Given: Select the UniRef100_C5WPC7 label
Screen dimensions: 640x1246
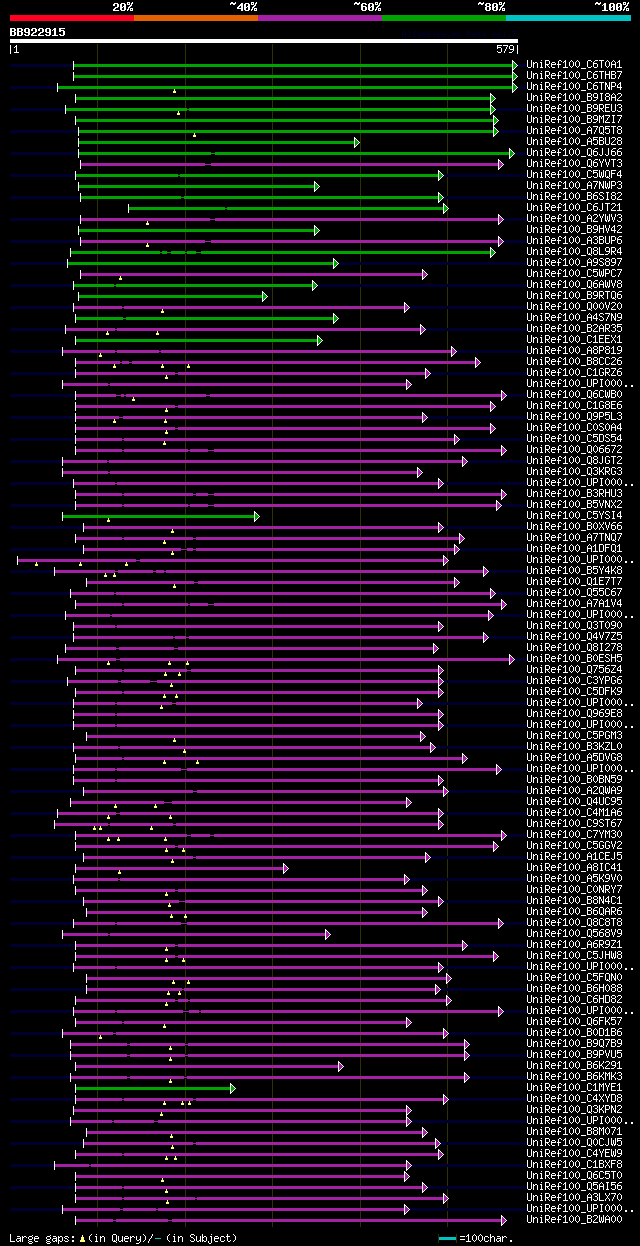Looking at the screenshot, I should [574, 273].
